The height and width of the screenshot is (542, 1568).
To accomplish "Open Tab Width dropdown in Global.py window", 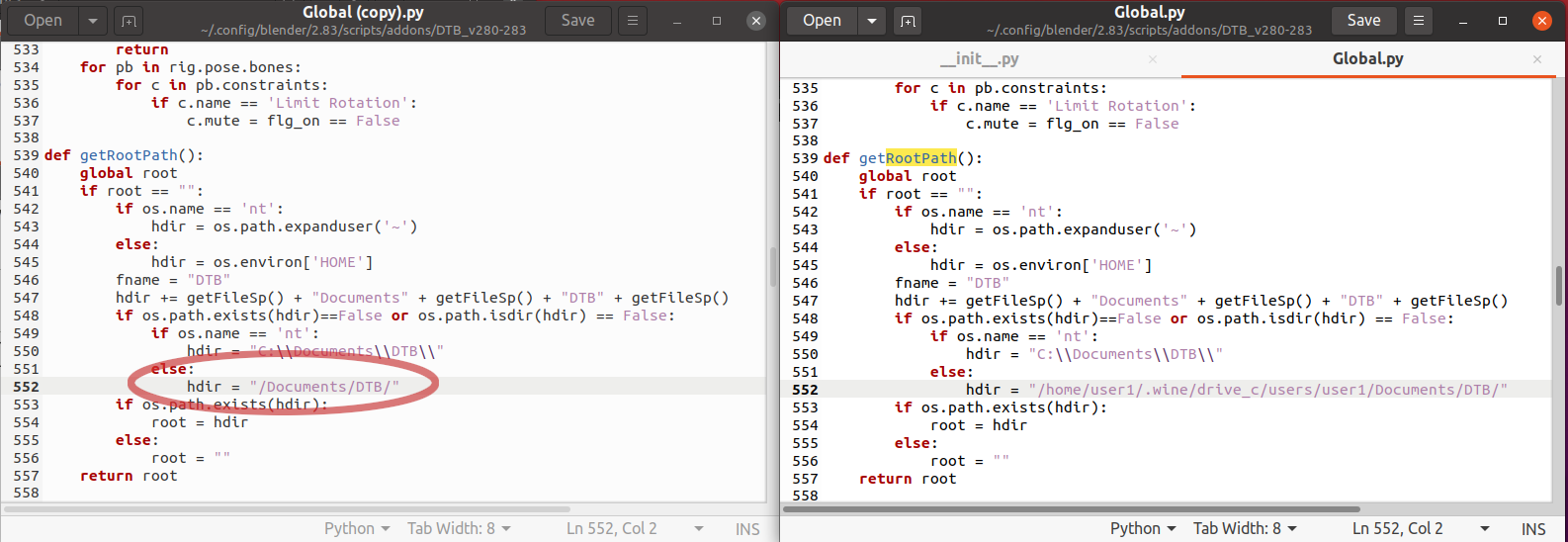I will (1245, 528).
